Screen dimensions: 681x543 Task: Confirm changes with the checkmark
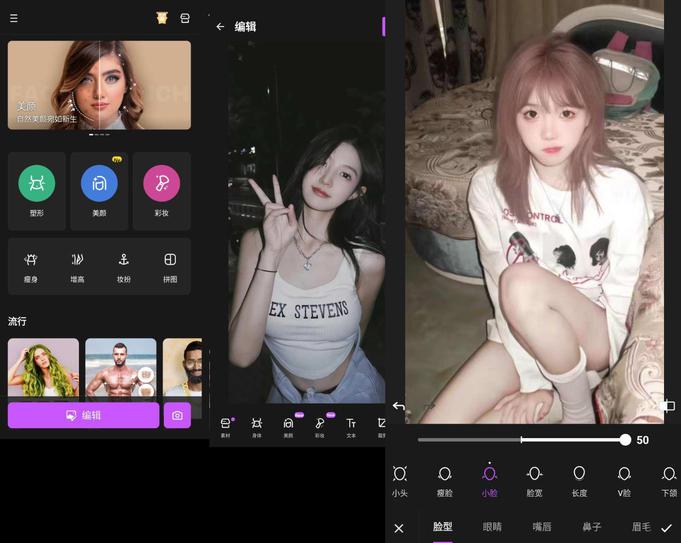(666, 528)
